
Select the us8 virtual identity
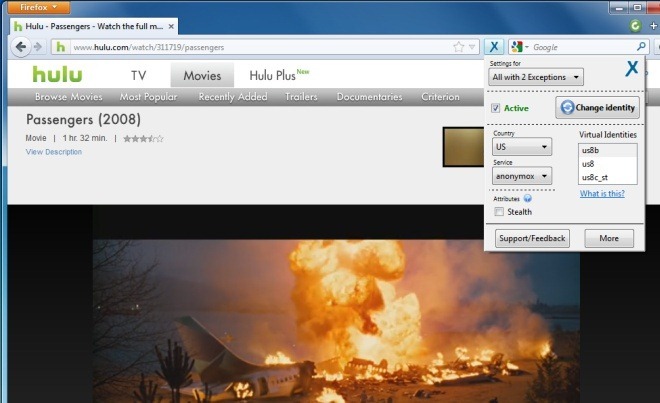(x=607, y=164)
